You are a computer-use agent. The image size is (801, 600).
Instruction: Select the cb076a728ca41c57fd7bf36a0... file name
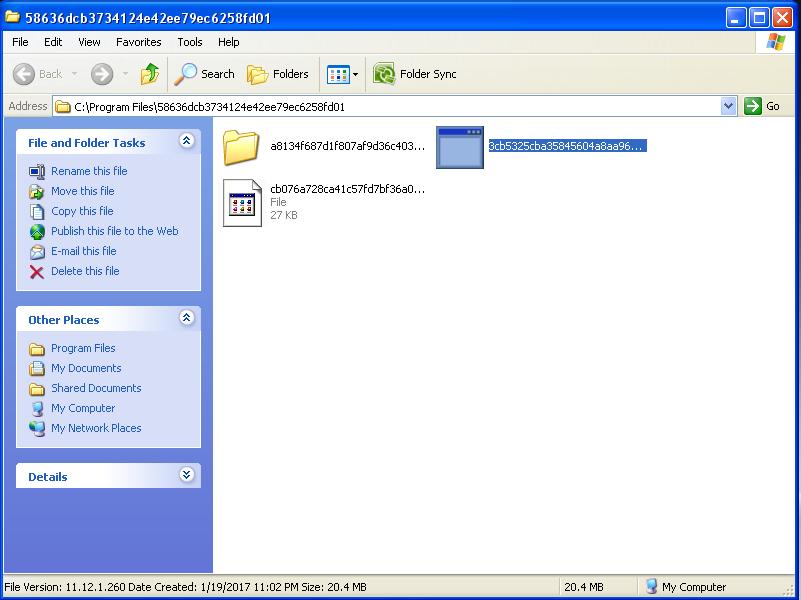coord(347,189)
